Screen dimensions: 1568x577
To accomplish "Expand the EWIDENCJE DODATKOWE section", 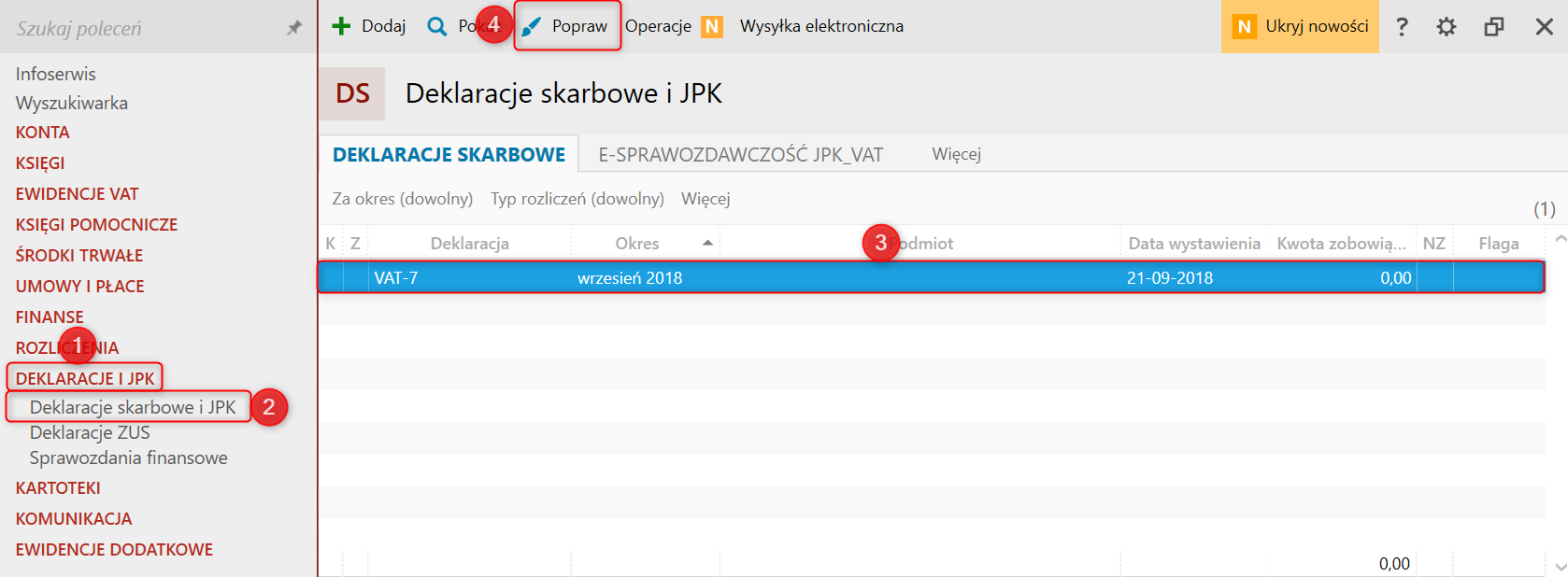I will [114, 550].
